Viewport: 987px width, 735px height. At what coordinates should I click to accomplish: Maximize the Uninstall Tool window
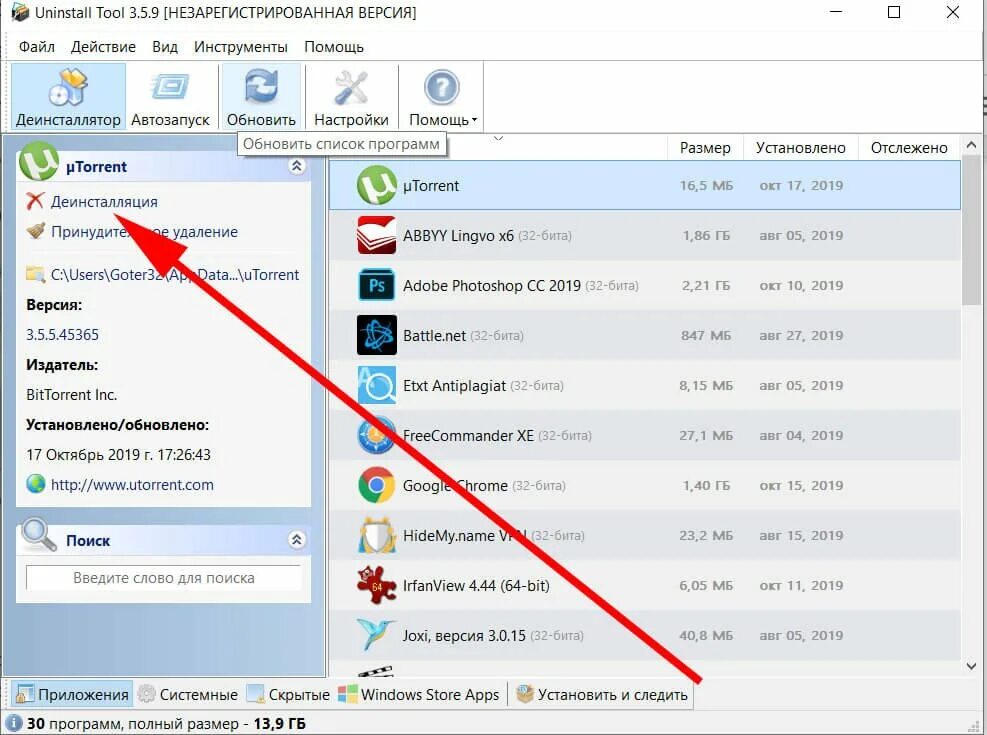pyautogui.click(x=894, y=12)
